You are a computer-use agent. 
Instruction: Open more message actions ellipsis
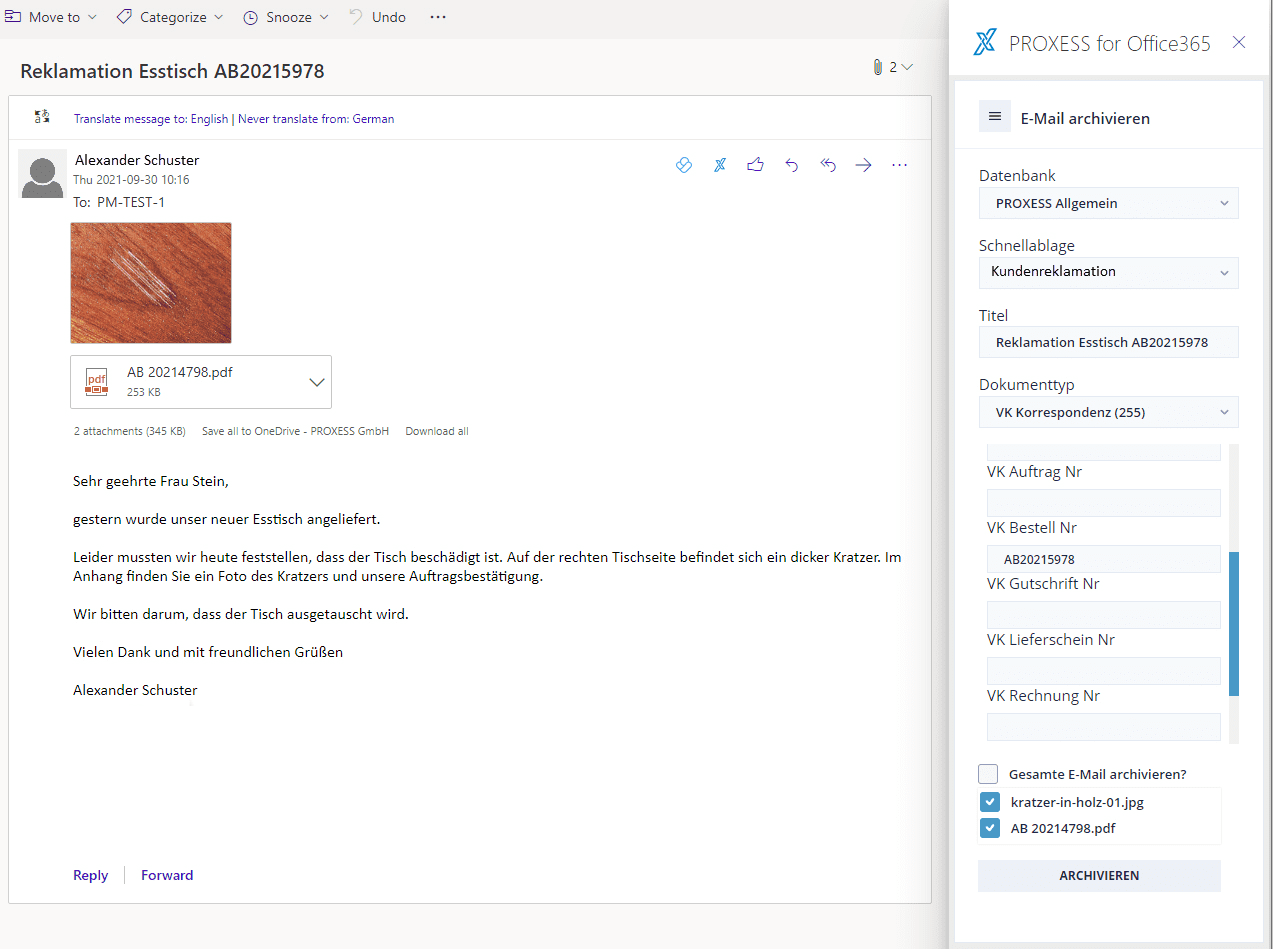point(899,165)
